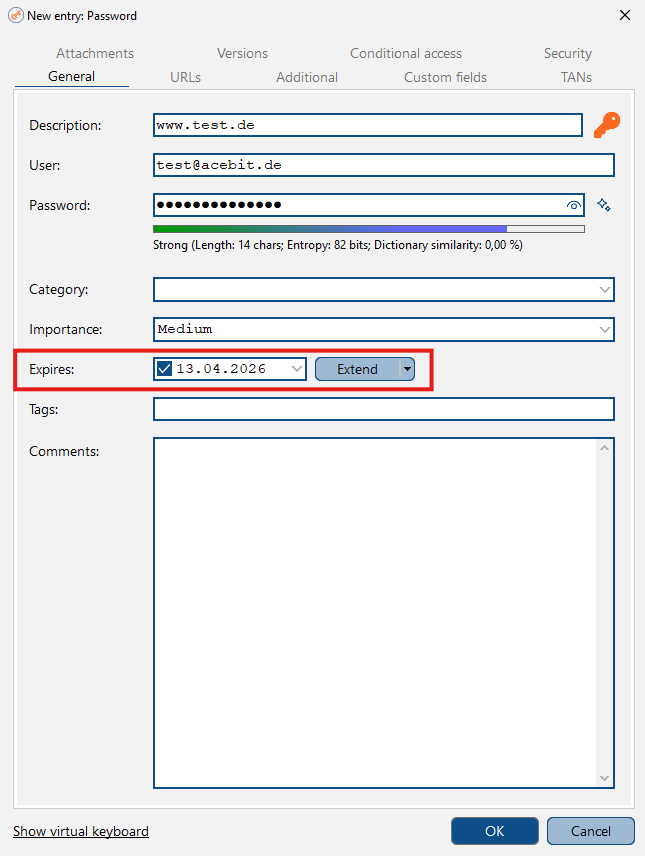Open the Show virtual keyboard link
Screen dimensions: 645x856
pos(81,831)
